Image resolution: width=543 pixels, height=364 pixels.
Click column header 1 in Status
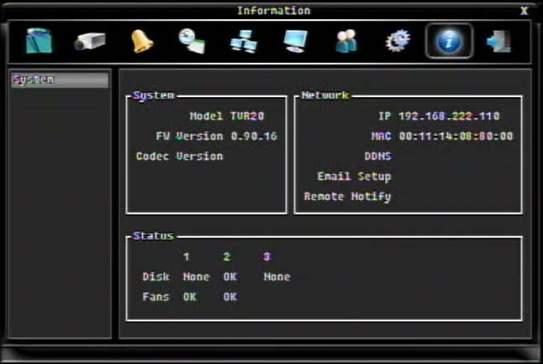pos(186,257)
